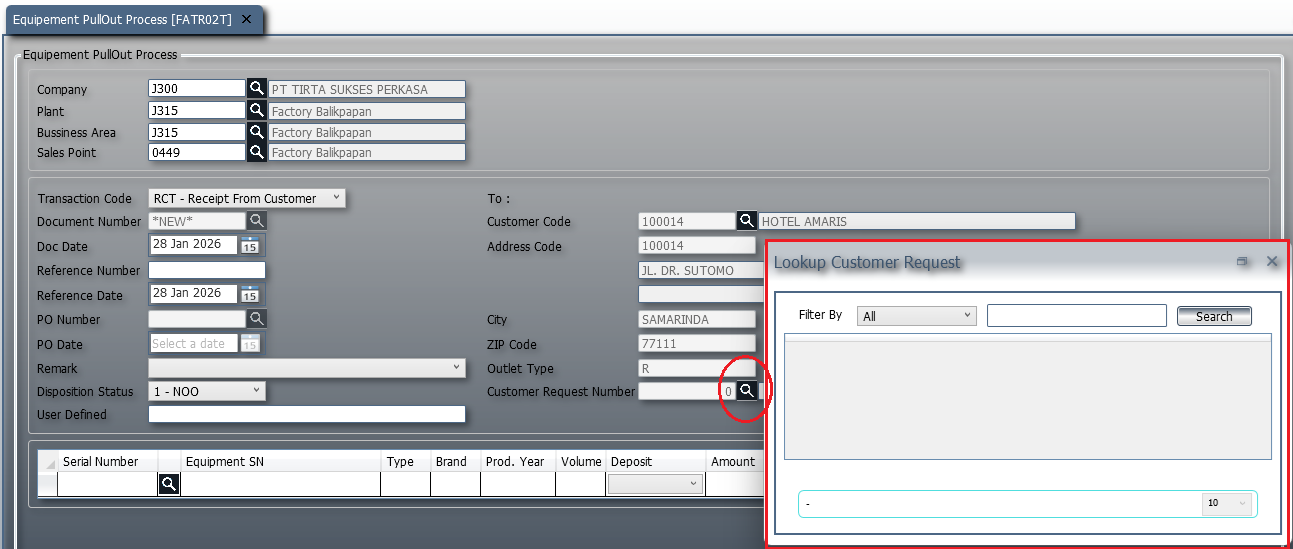Click the Reference Number input field

pos(207,270)
